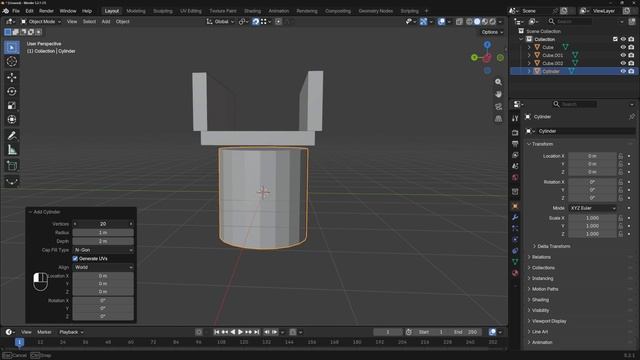The height and width of the screenshot is (360, 640).
Task: Open the viewport Options dropdown
Action: [x=492, y=32]
